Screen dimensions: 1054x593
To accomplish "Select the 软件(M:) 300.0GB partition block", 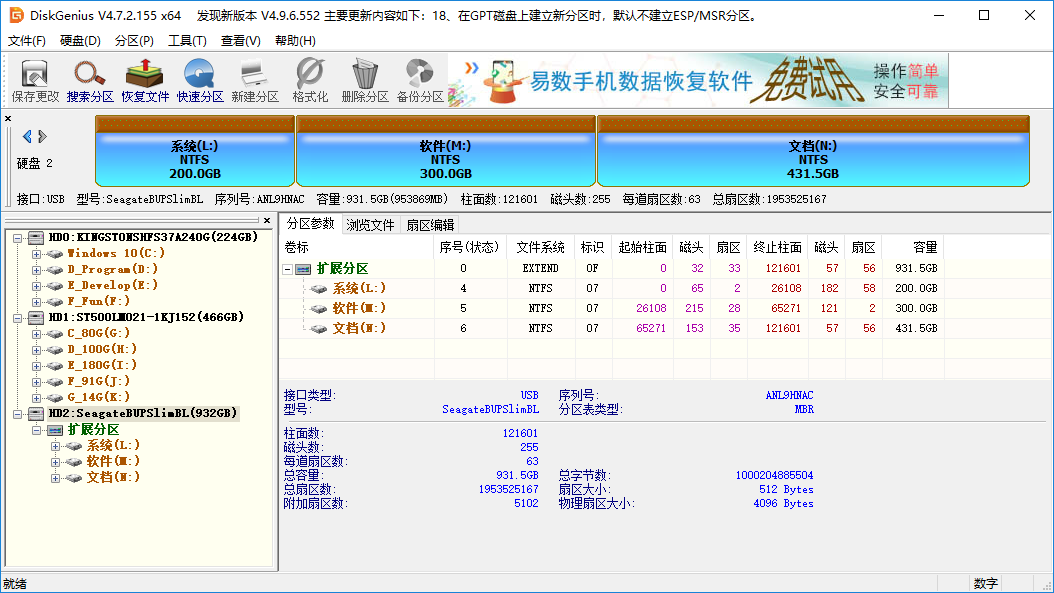I will pyautogui.click(x=446, y=151).
